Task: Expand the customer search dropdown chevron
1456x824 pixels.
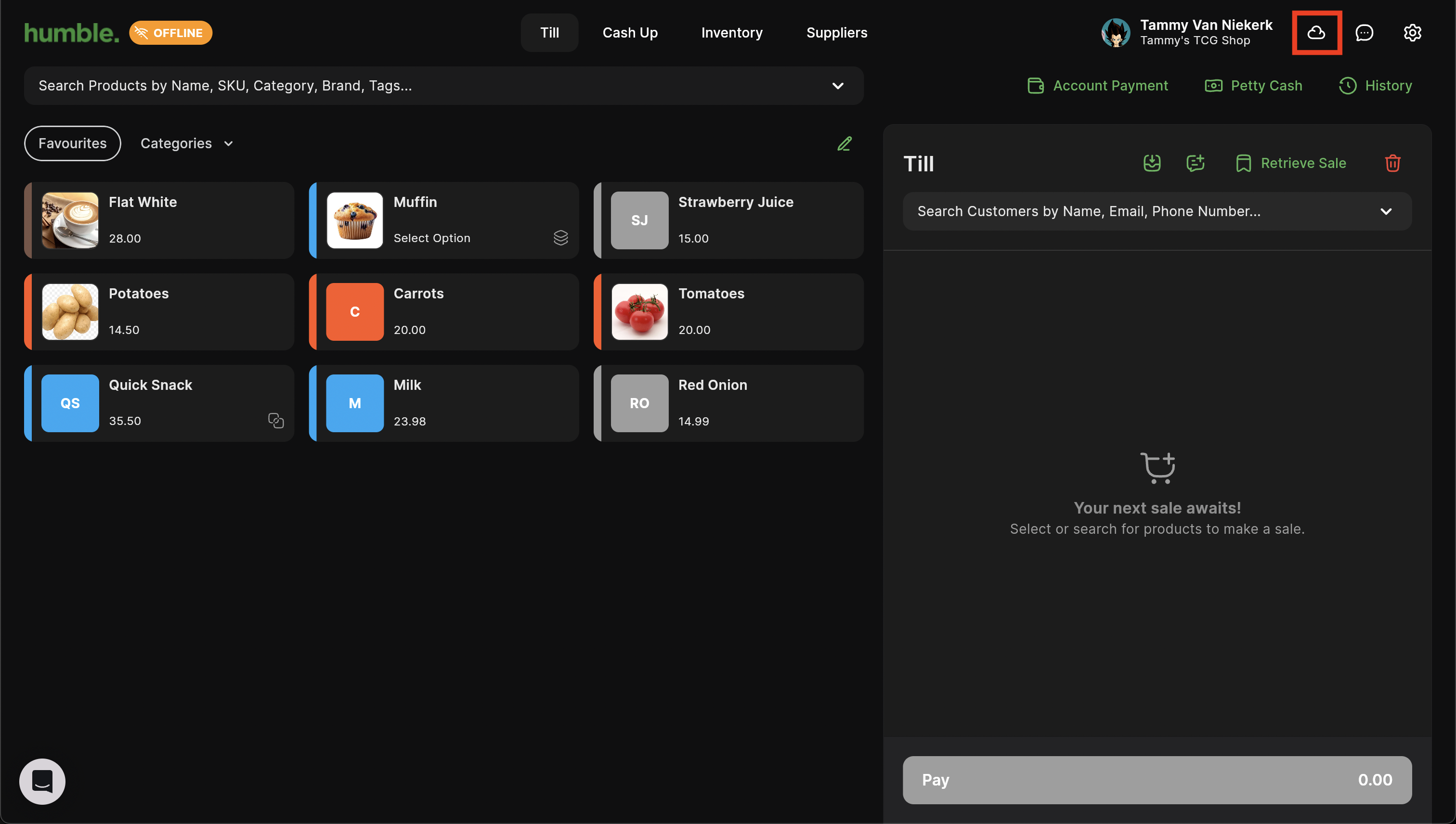Action: (x=1385, y=212)
